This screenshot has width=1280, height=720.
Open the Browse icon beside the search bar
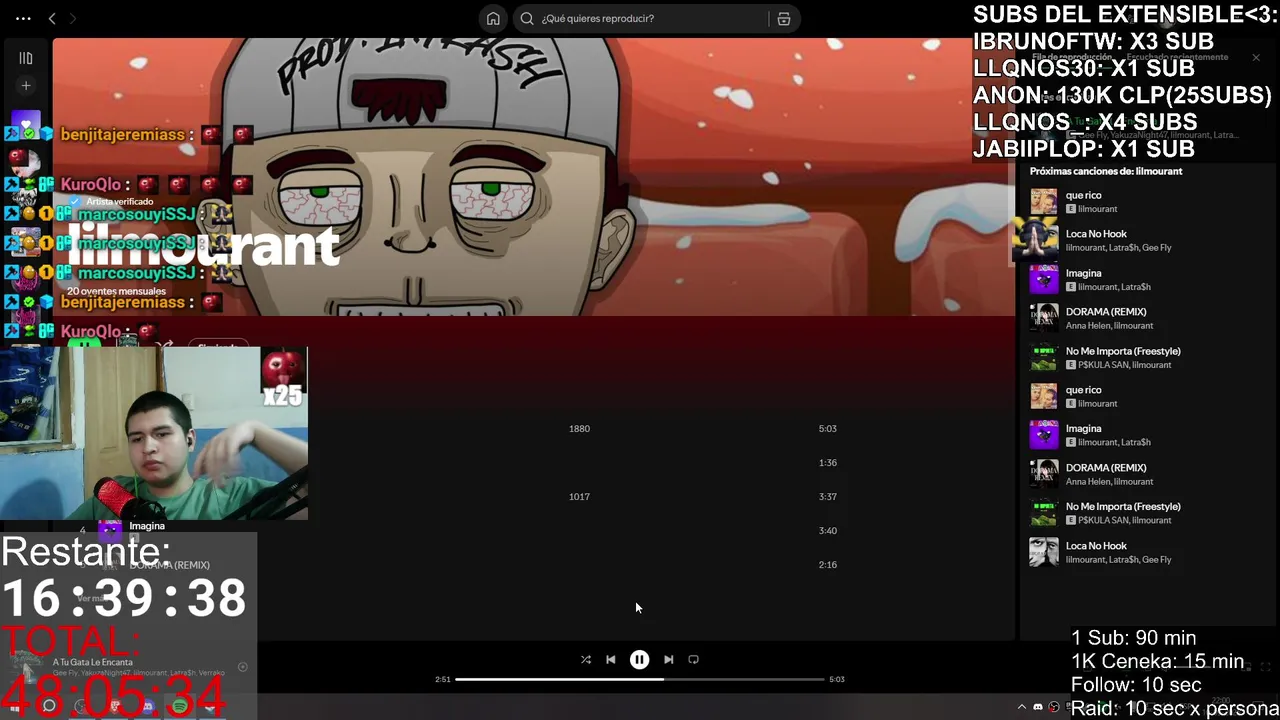pos(784,18)
